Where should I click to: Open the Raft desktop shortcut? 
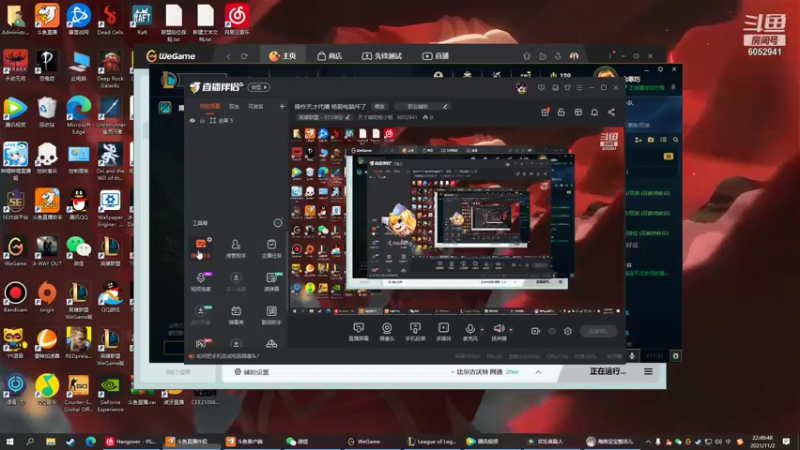[x=142, y=19]
